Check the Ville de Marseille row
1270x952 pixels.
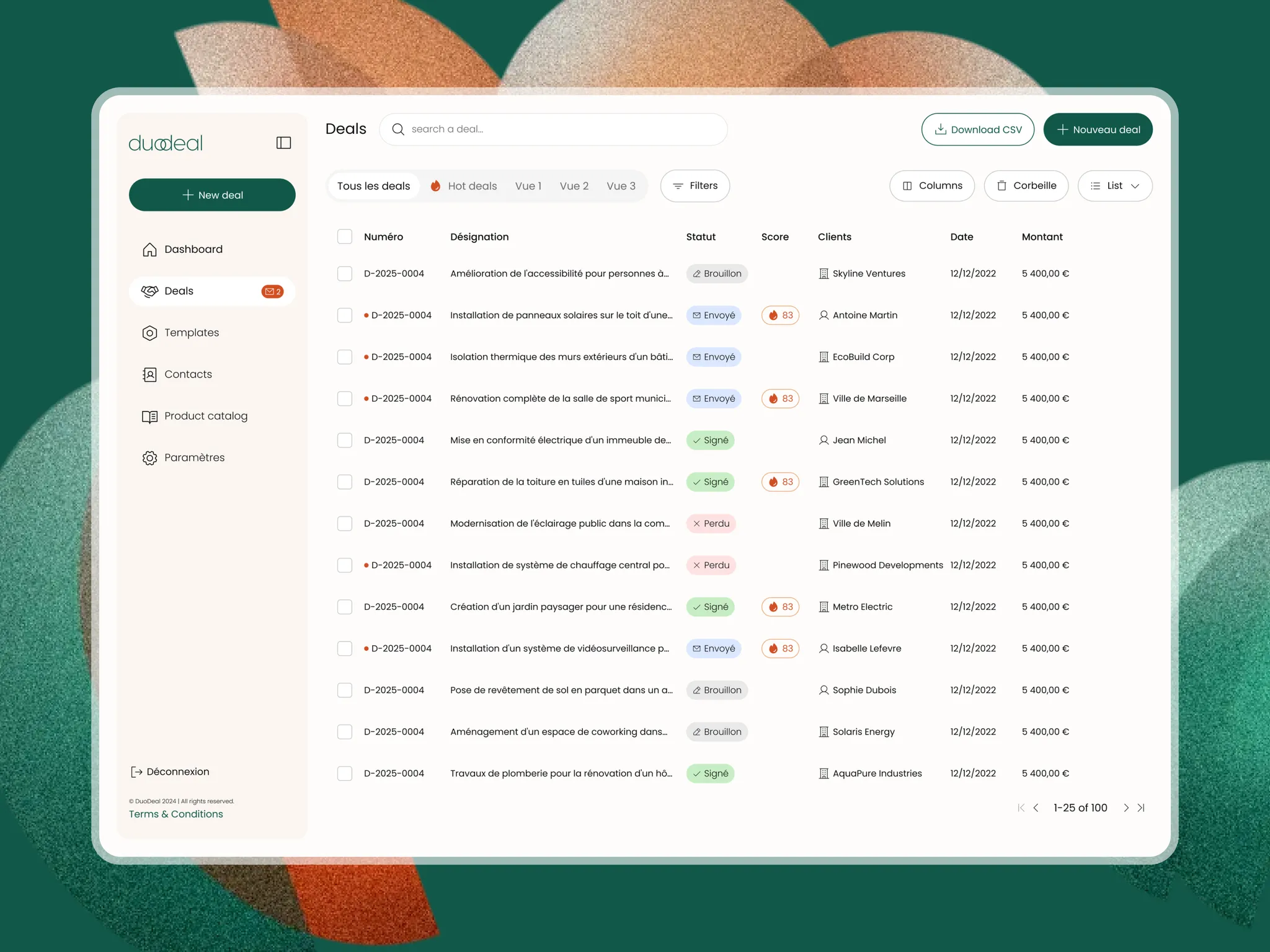pyautogui.click(x=345, y=399)
